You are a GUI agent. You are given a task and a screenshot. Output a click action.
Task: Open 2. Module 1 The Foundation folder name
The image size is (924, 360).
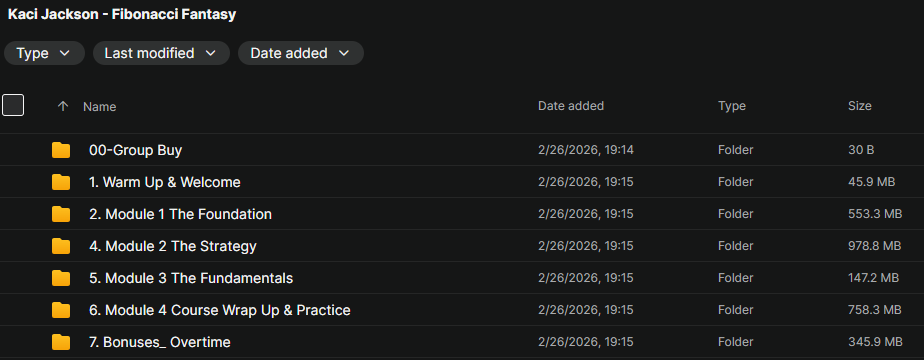click(x=180, y=214)
